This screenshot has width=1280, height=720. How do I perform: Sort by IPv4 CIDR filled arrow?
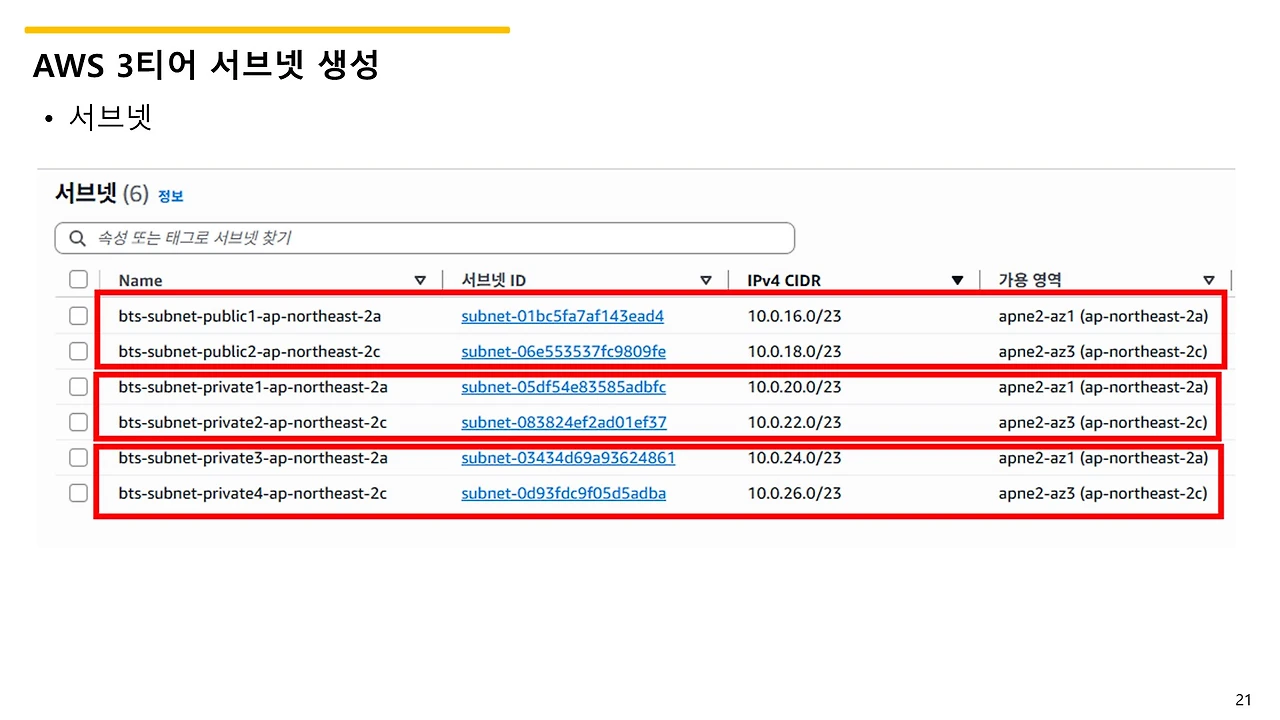pyautogui.click(x=957, y=281)
